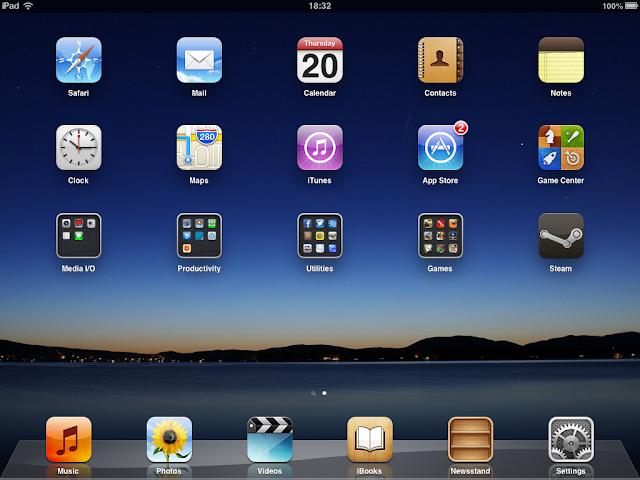Tap the Newsstand label in the dock
This screenshot has height=480, width=640.
pos(470,471)
